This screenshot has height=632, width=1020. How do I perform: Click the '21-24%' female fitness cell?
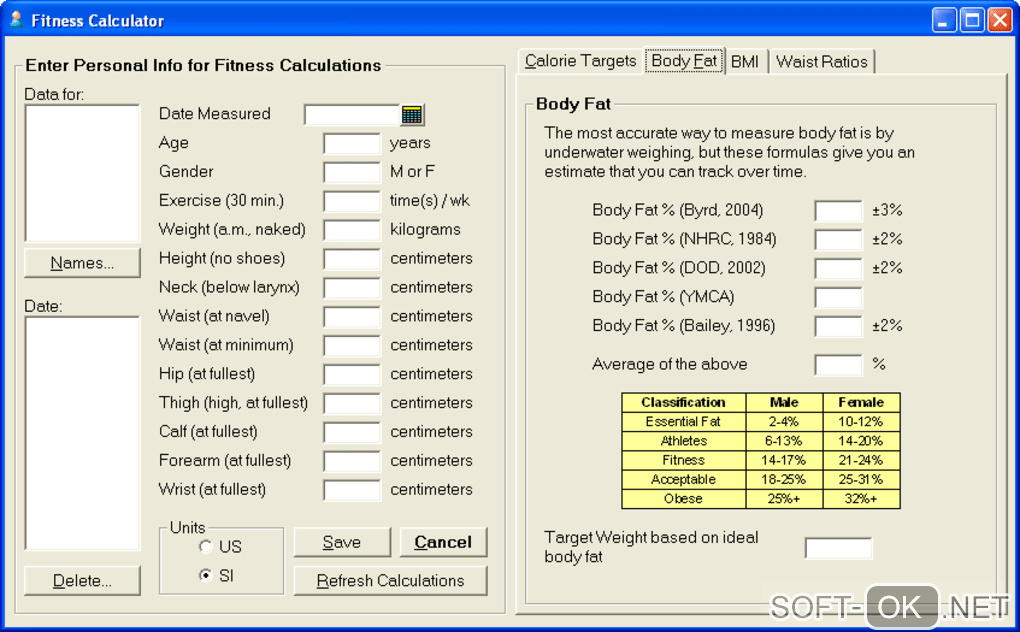(861, 460)
